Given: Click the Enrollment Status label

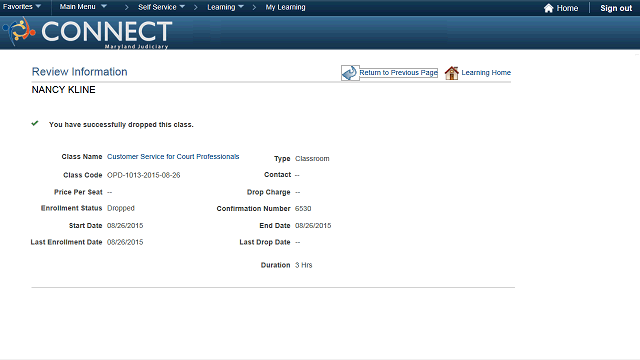Looking at the screenshot, I should (71, 208).
